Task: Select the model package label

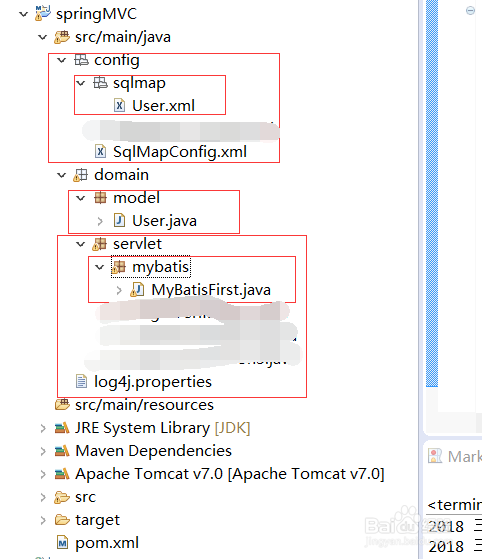Action: tap(137, 198)
